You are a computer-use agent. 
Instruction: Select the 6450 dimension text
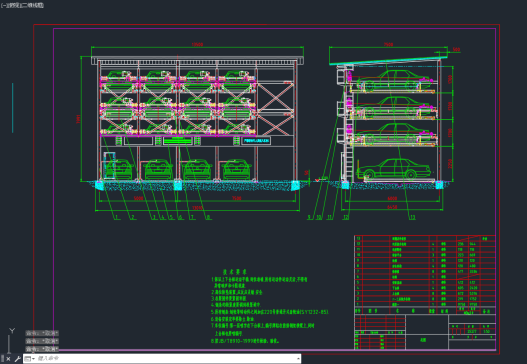pyautogui.click(x=392, y=207)
